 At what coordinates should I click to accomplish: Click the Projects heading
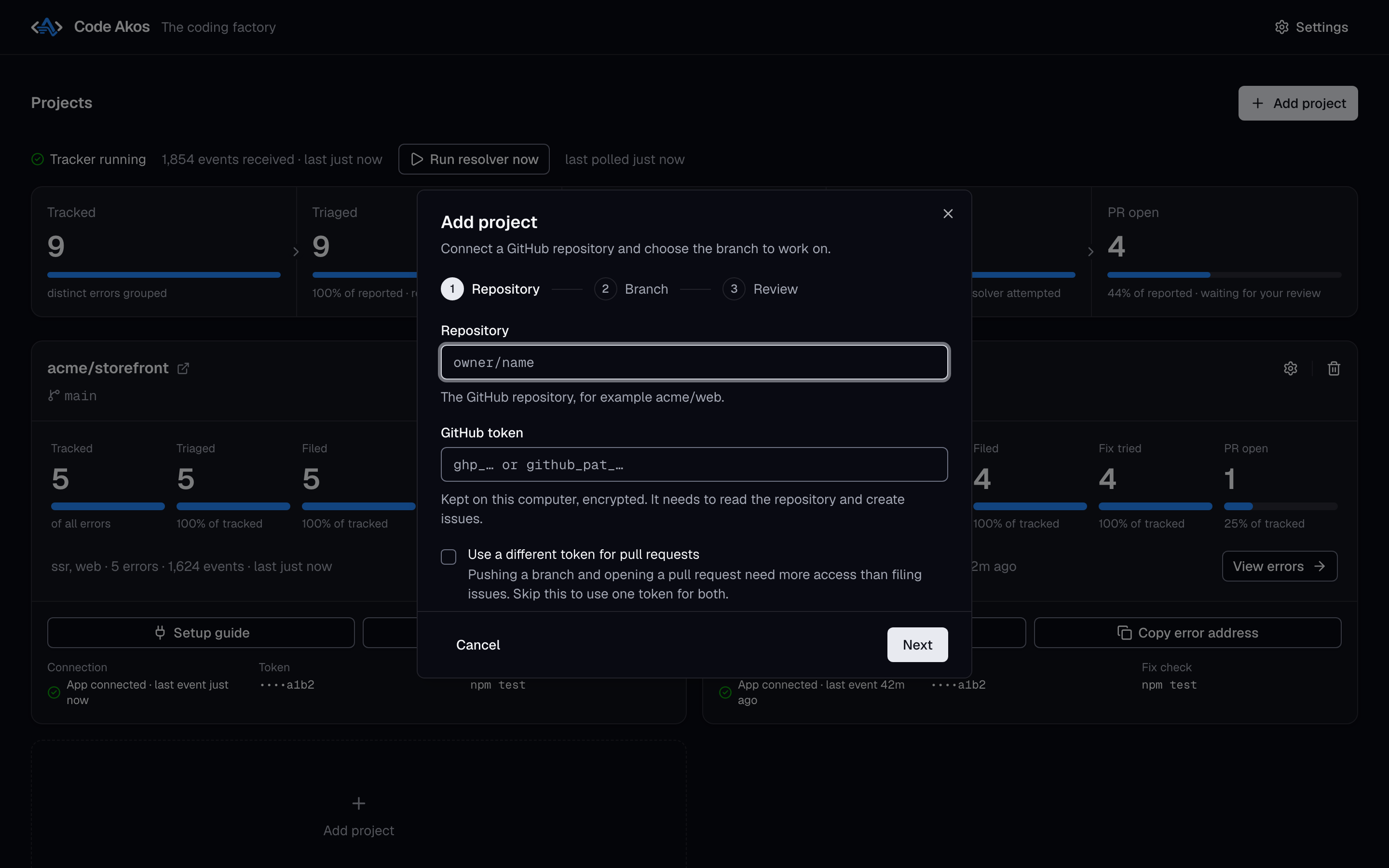[x=61, y=103]
